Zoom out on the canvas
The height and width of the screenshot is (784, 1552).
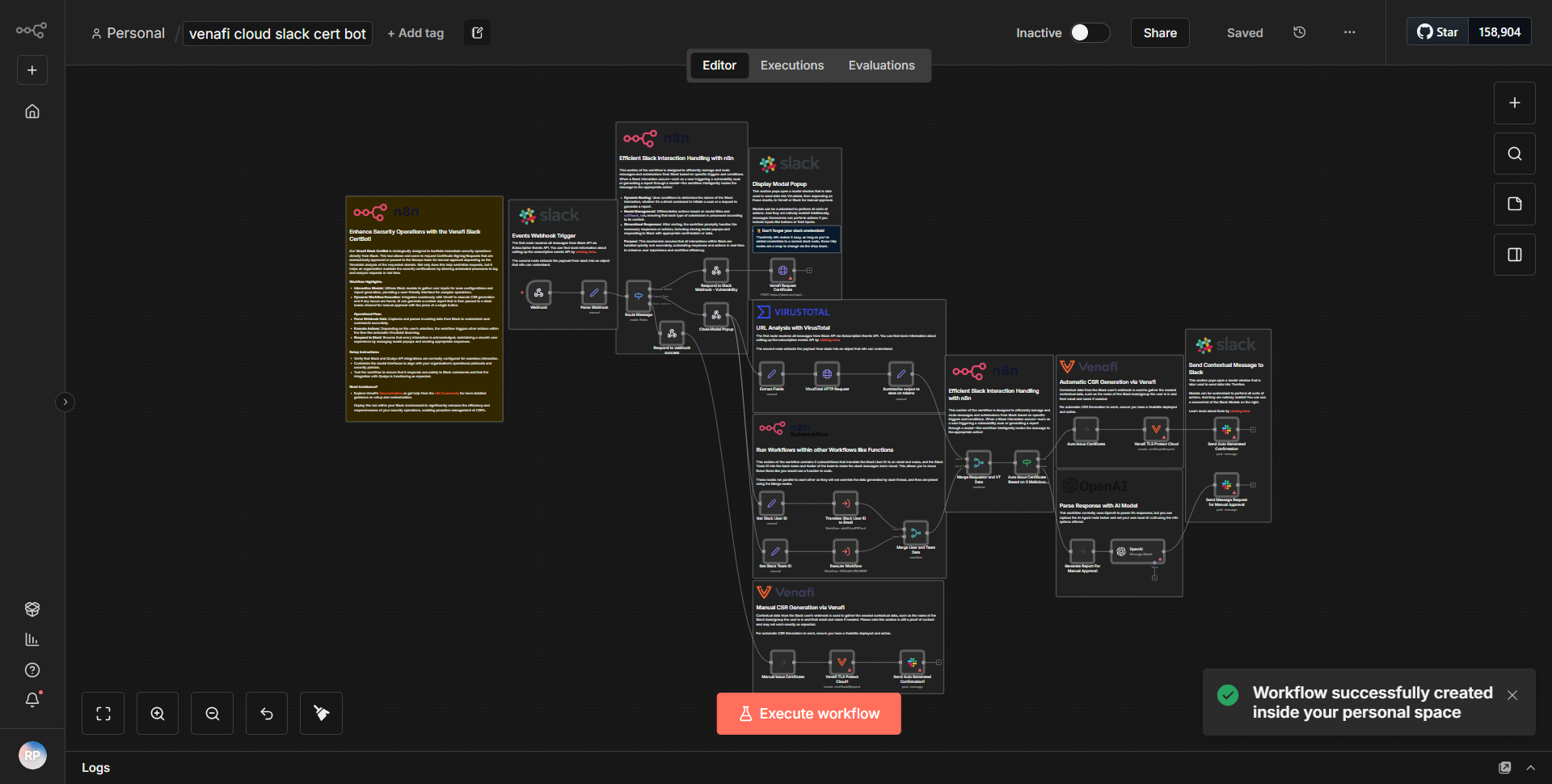(213, 714)
